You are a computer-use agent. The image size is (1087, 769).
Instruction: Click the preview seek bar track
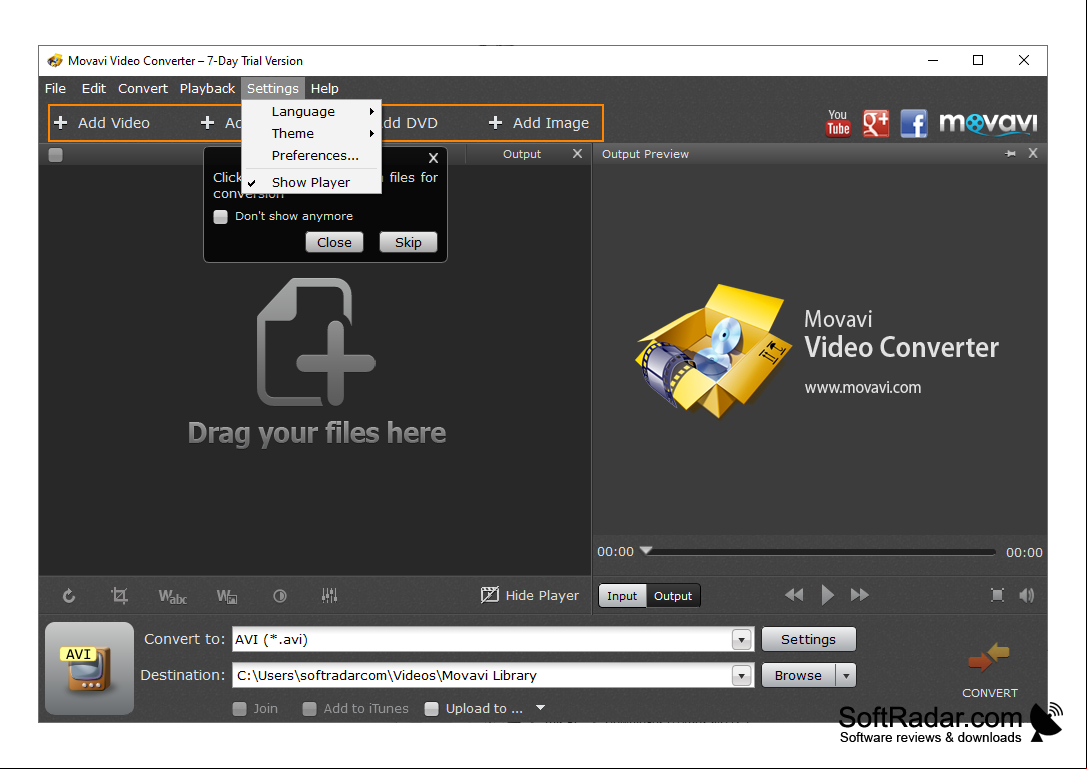click(x=820, y=552)
